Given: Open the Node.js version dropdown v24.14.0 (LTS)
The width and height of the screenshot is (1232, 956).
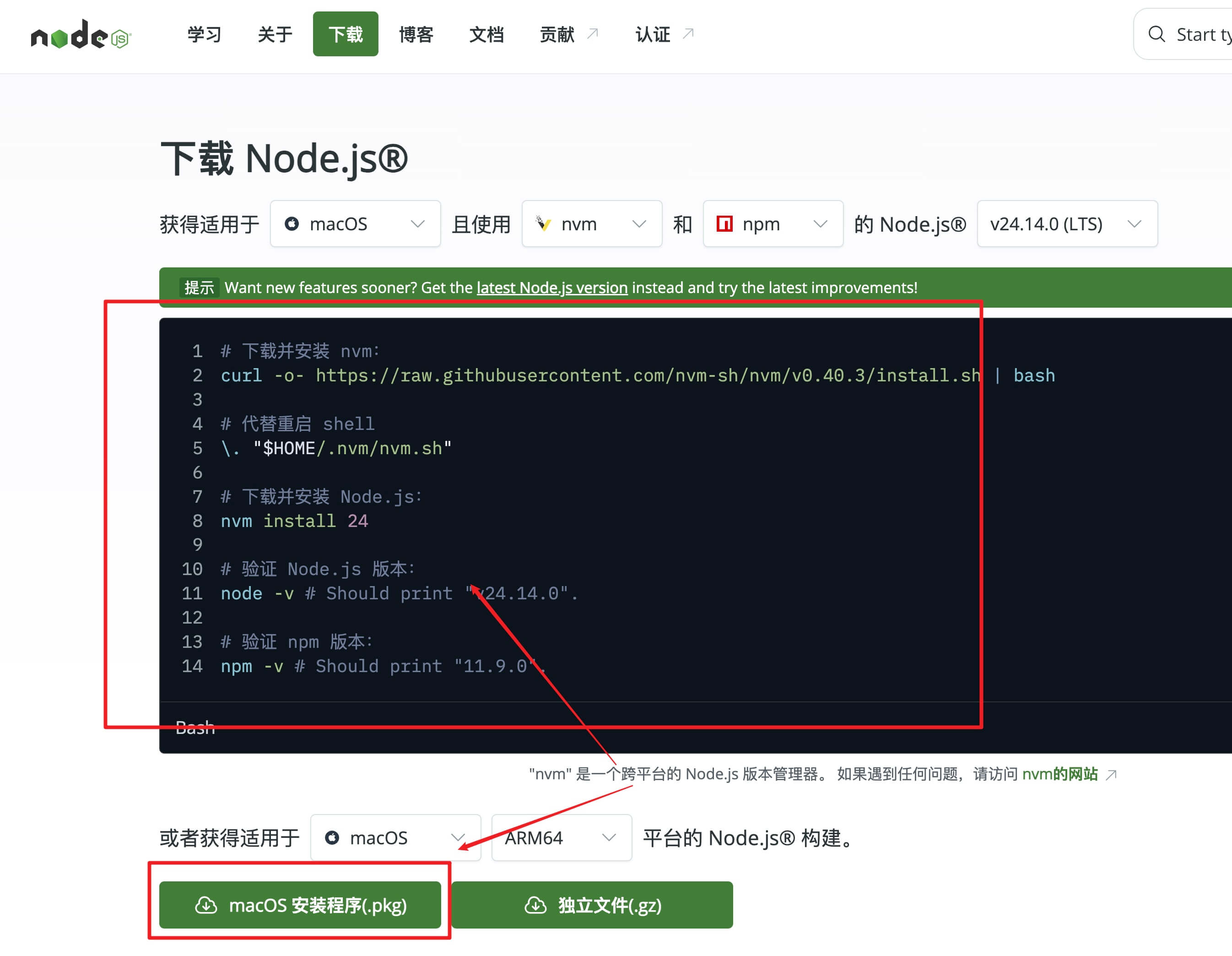Looking at the screenshot, I should click(1067, 224).
